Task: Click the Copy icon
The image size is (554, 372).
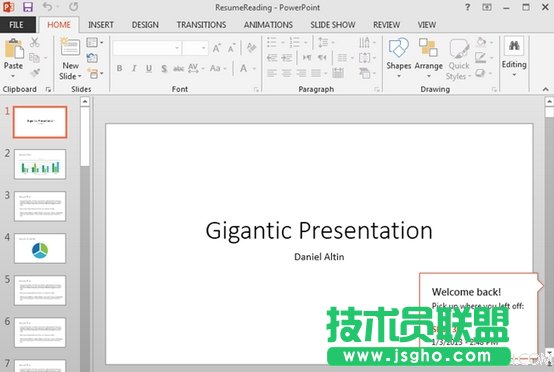Action: click(x=34, y=57)
